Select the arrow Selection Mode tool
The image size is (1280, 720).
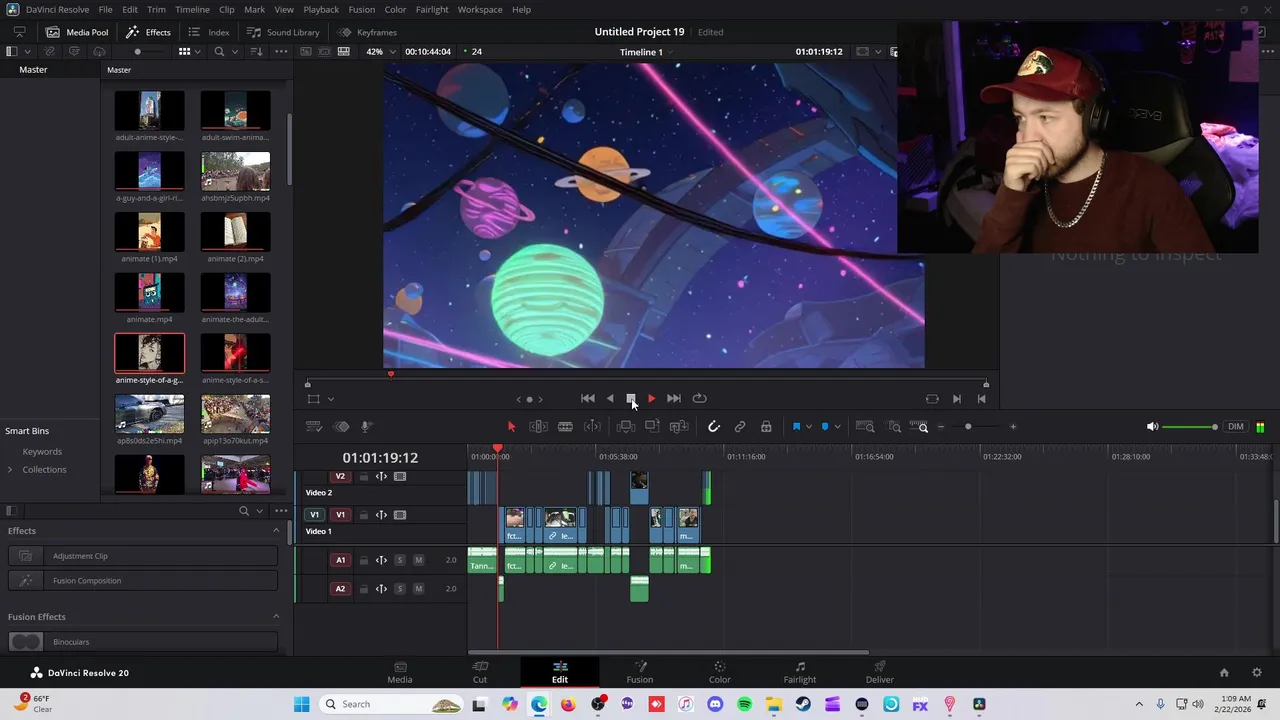click(511, 427)
